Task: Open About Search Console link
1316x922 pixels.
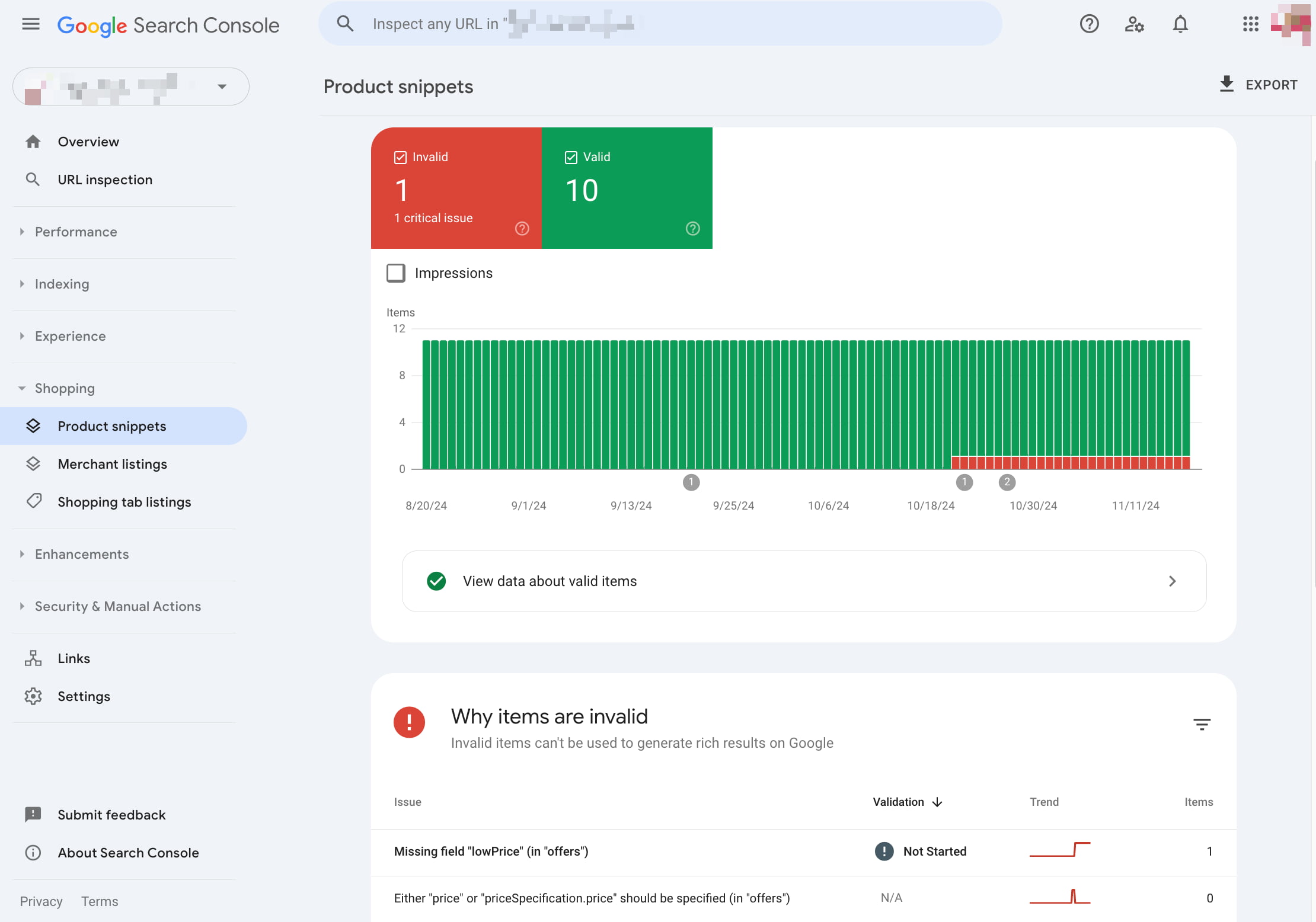Action: click(x=128, y=853)
